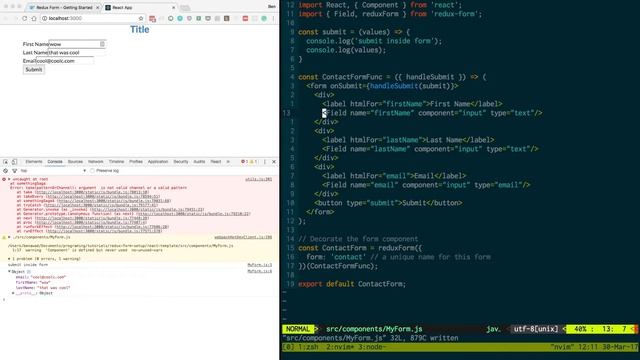Open the Console tab in DevTools
The image size is (640, 360).
pyautogui.click(x=55, y=162)
